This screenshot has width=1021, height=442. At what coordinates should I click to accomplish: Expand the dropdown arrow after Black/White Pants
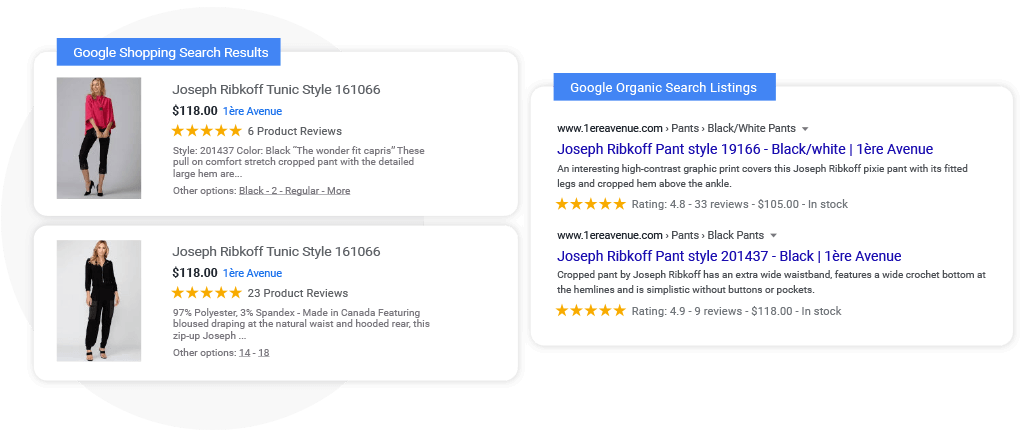pyautogui.click(x=805, y=128)
